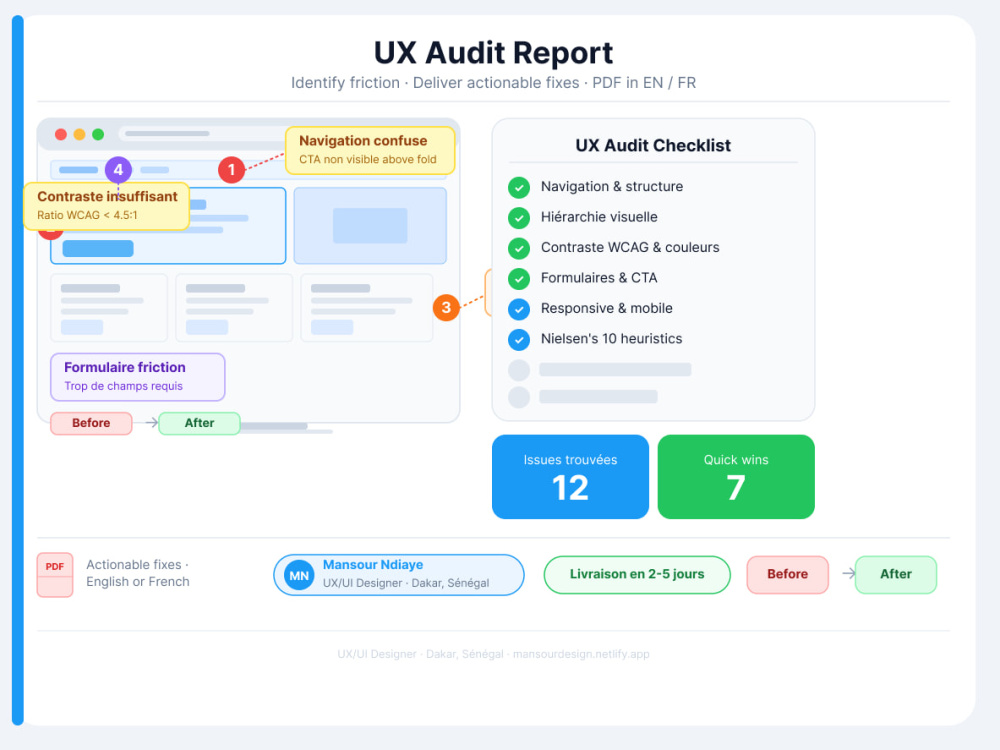
Task: Click the mockup Before label
Action: (91, 423)
